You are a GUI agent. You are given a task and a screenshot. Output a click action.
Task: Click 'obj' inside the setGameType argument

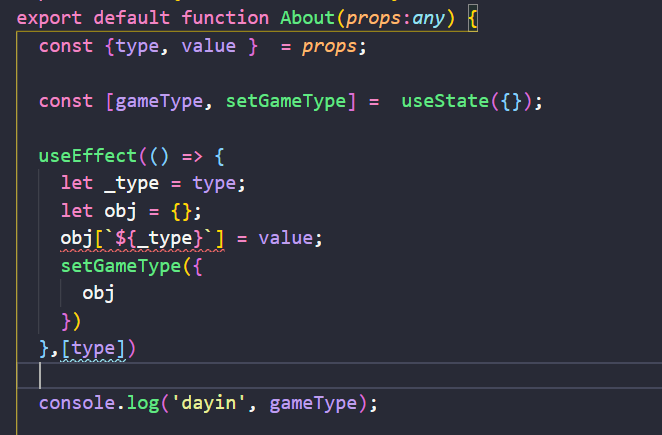coord(98,293)
